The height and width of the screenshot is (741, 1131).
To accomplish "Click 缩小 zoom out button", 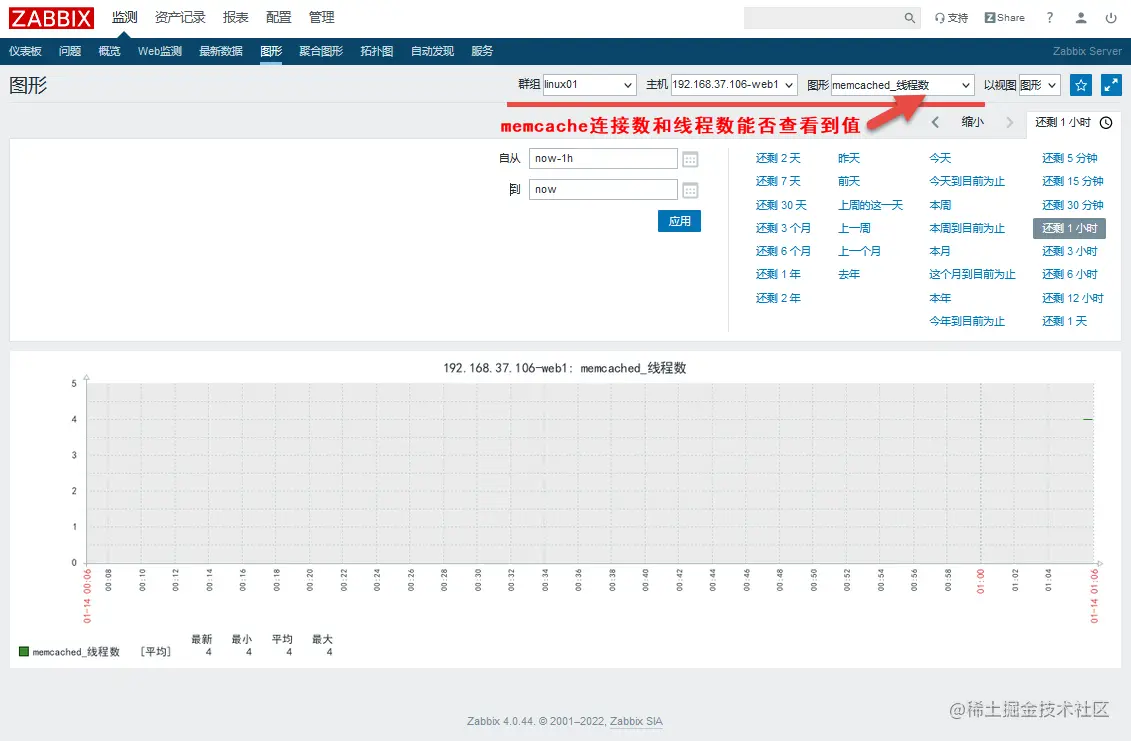I will pyautogui.click(x=972, y=122).
